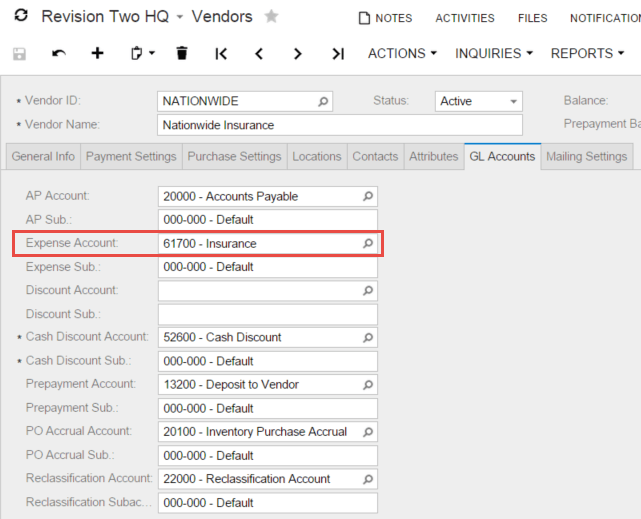Image resolution: width=641 pixels, height=519 pixels.
Task: Switch to the General Info tab
Action: 43,156
